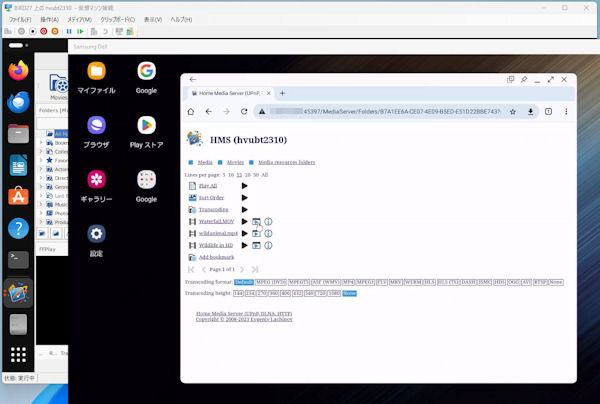Reload the Home Media Server page

(x=244, y=111)
